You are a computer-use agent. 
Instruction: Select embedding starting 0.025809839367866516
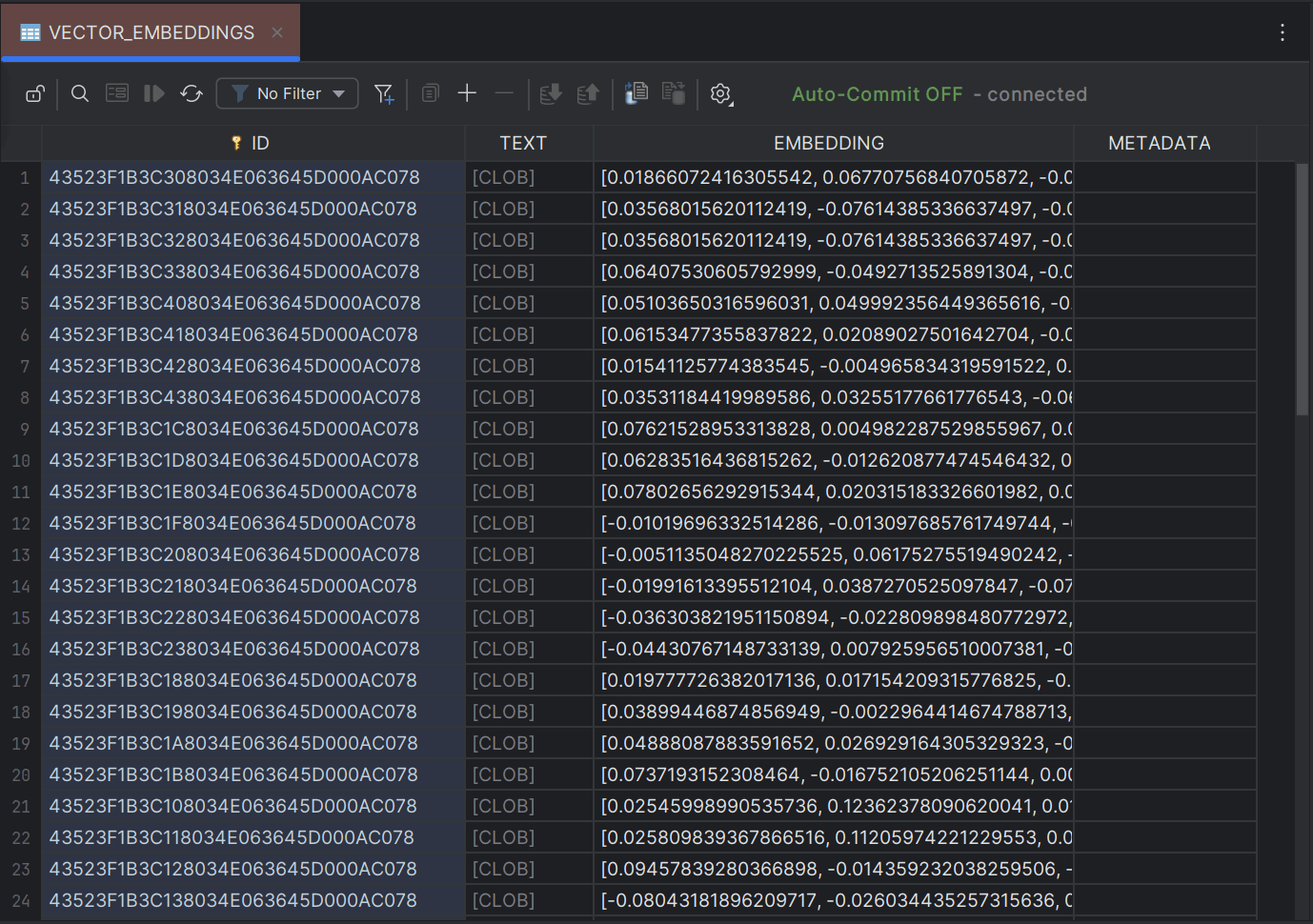[x=834, y=837]
